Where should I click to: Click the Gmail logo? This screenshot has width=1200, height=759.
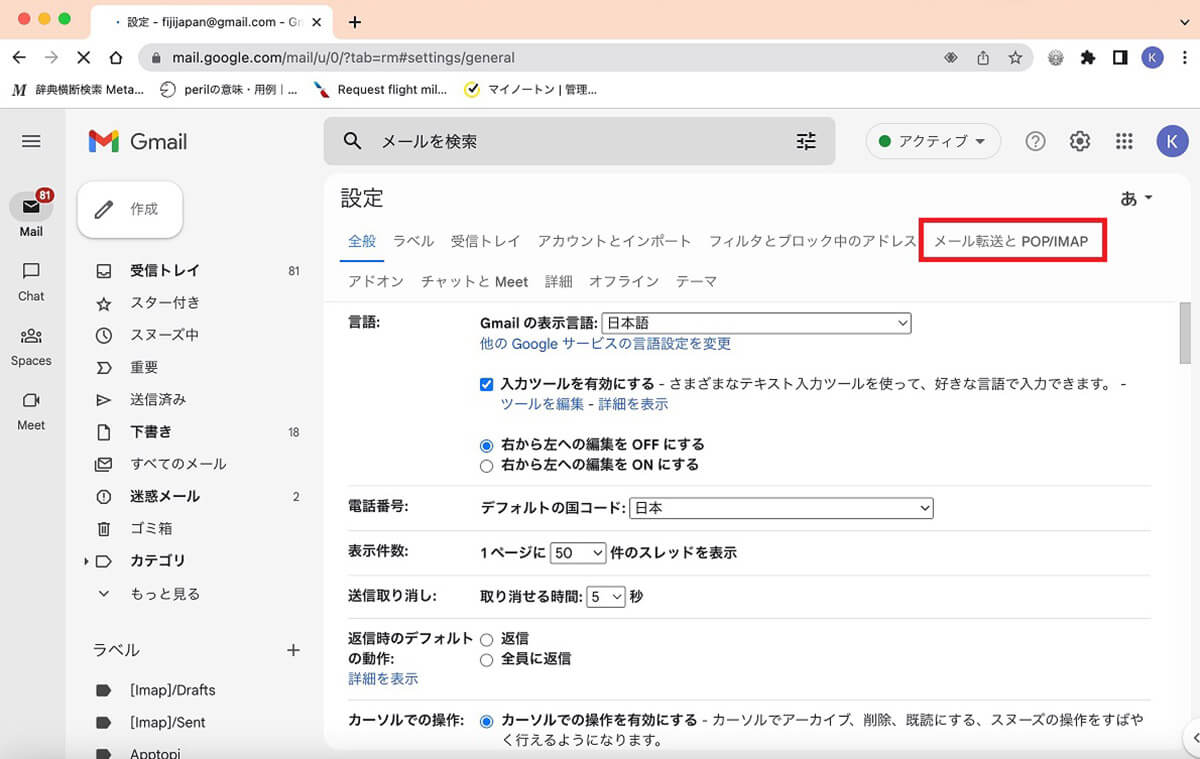tap(138, 141)
